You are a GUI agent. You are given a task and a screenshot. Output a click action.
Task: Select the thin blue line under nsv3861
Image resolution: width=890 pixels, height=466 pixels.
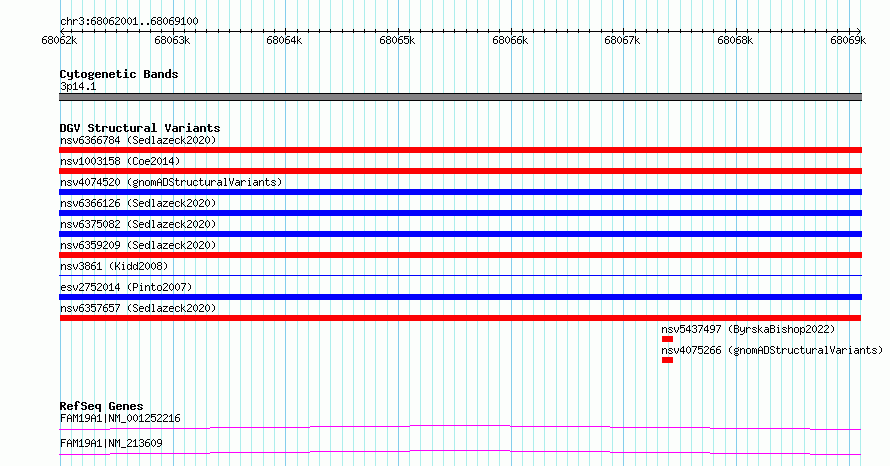click(460, 276)
